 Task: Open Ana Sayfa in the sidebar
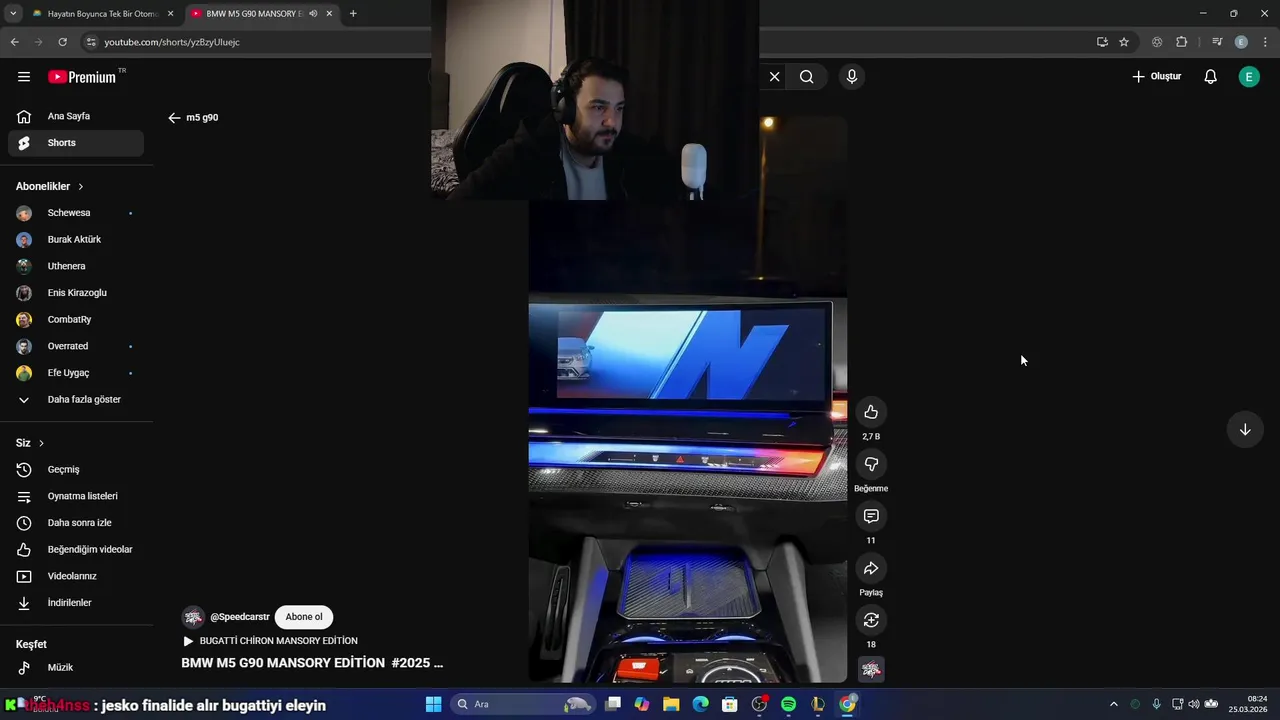(76, 116)
